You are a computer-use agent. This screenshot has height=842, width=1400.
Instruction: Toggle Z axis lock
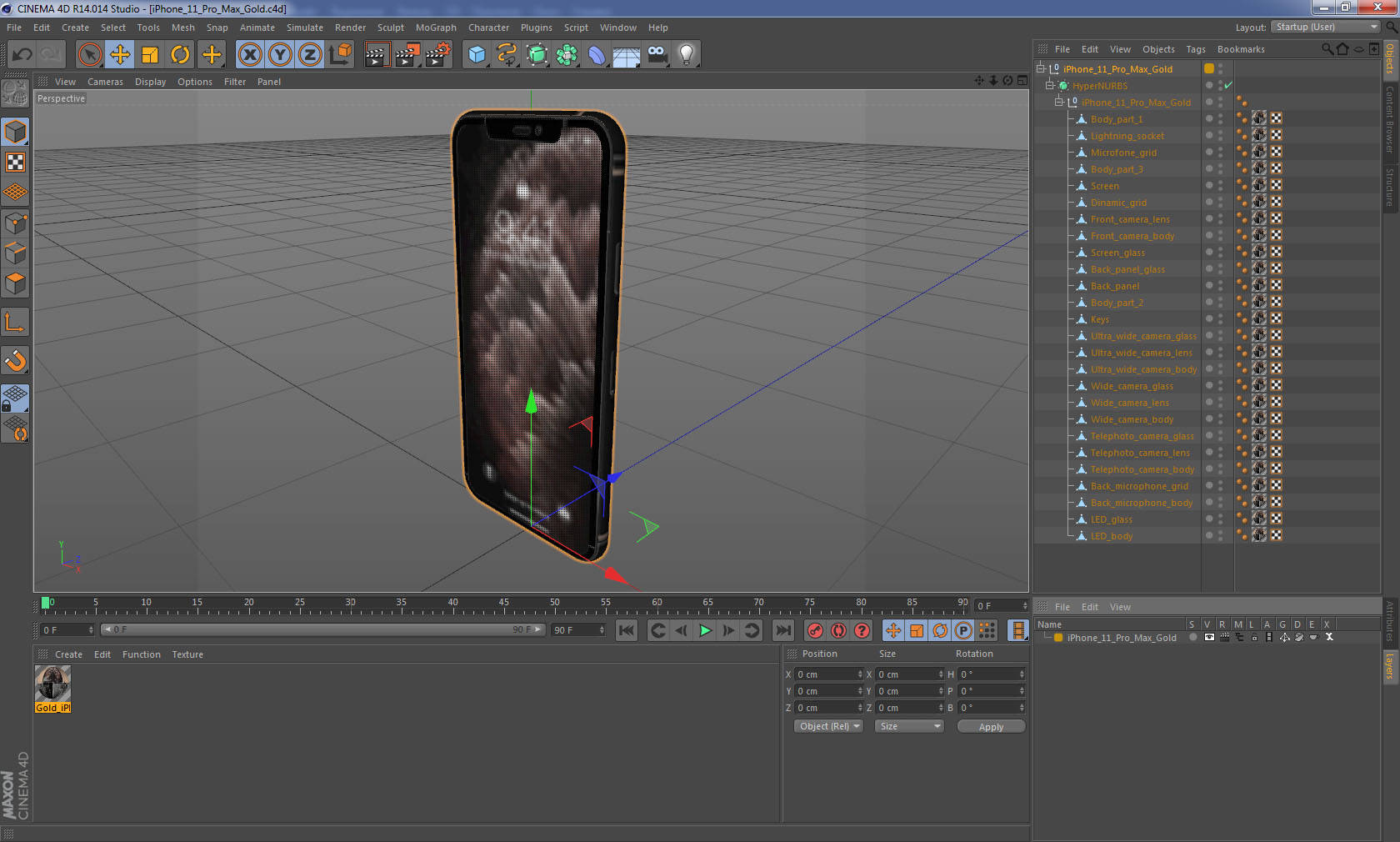[310, 55]
